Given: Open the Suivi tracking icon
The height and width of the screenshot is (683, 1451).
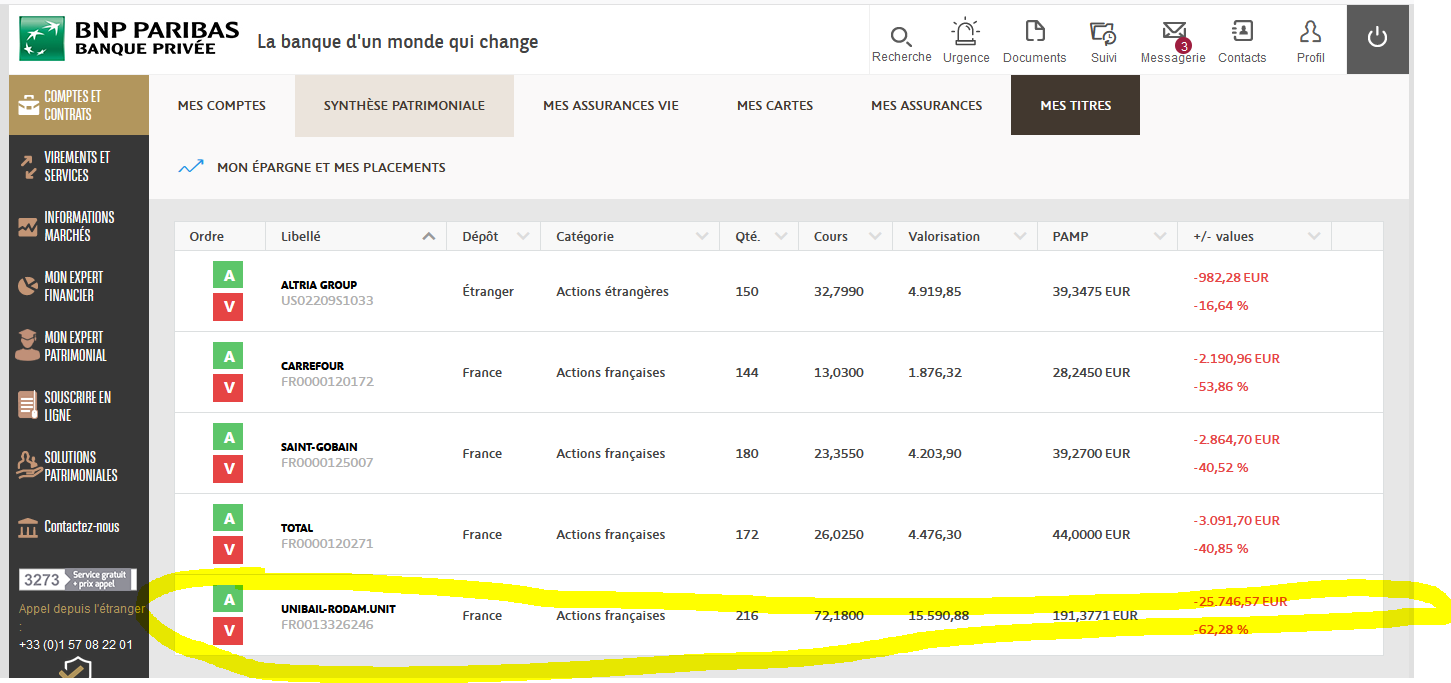Looking at the screenshot, I should (x=1103, y=34).
